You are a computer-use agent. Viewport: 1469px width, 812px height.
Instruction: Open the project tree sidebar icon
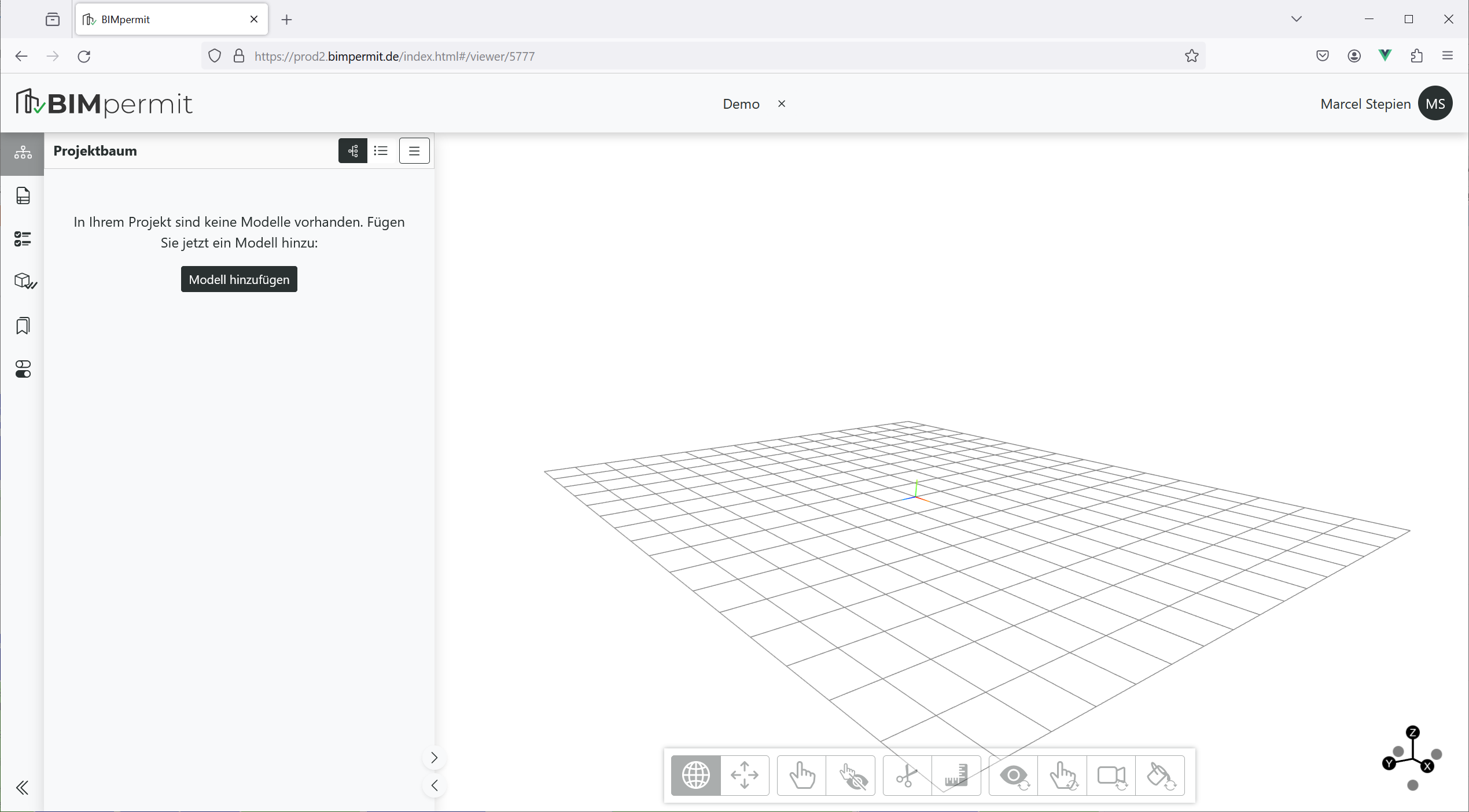coord(23,153)
